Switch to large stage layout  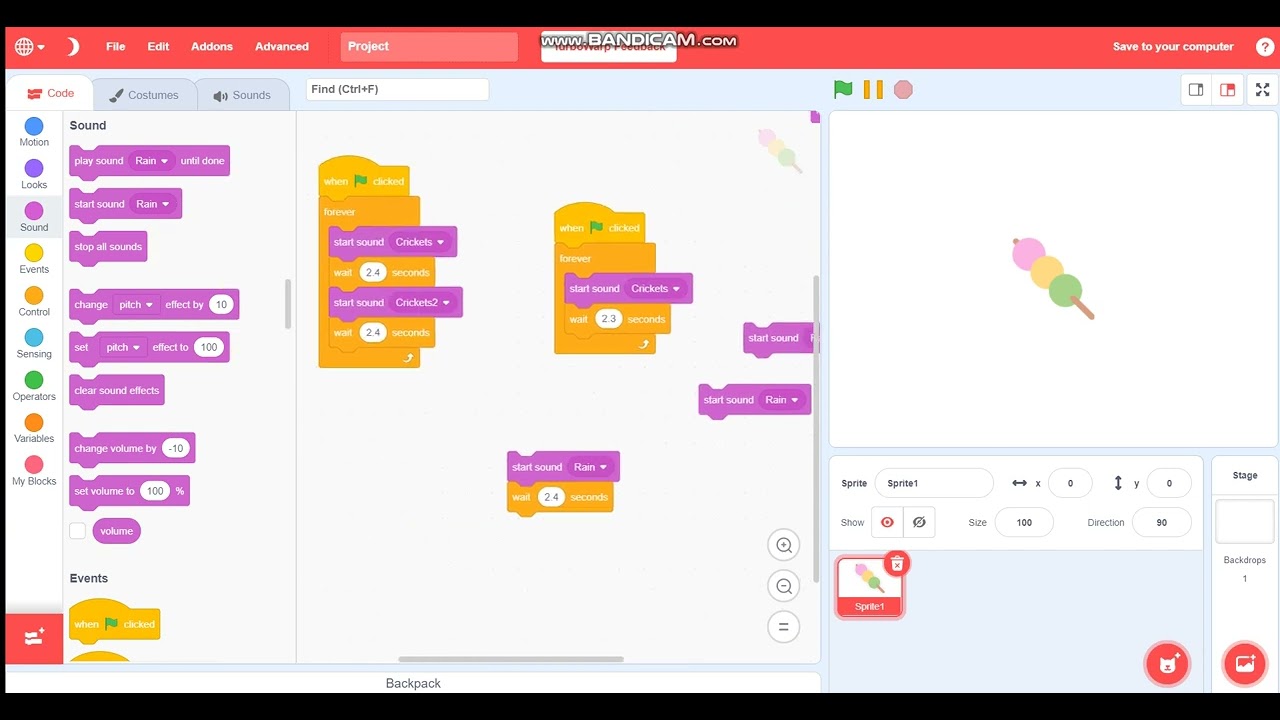[x=1227, y=89]
